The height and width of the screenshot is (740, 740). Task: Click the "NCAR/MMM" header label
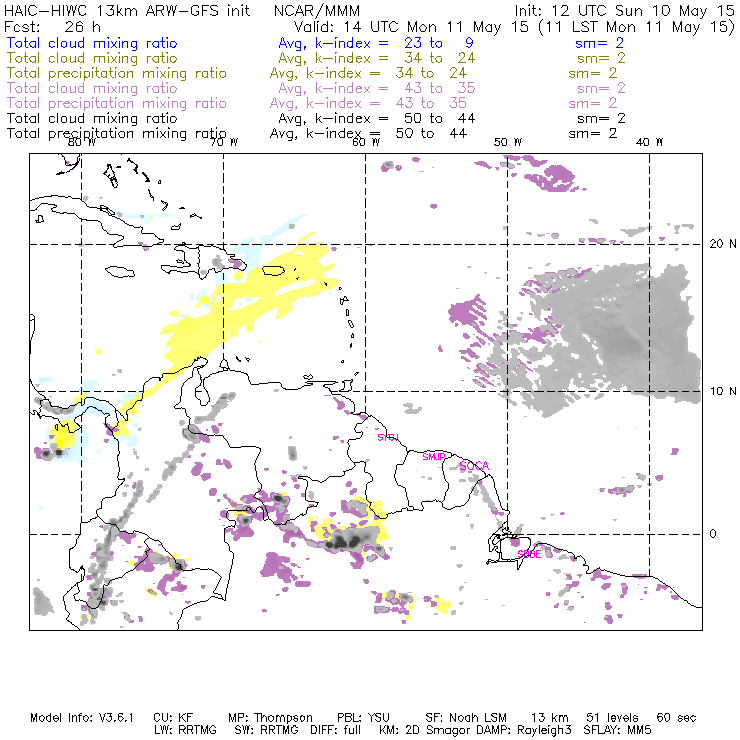[x=317, y=11]
